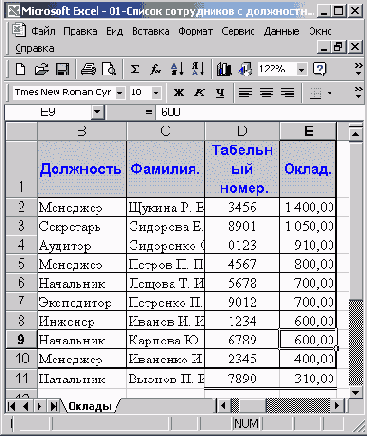367x436 pixels.
Task: Toggle italic formatting К button
Action: tap(199, 92)
